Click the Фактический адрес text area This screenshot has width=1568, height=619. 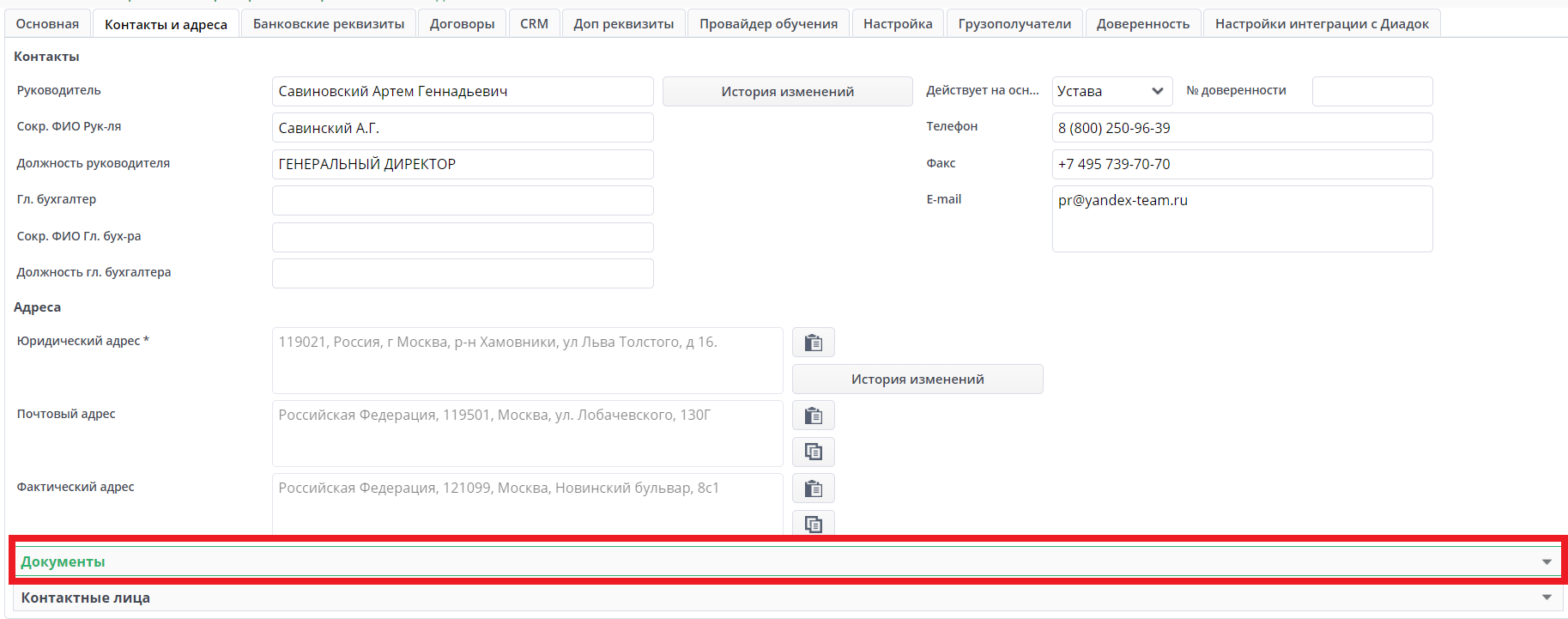(x=528, y=505)
